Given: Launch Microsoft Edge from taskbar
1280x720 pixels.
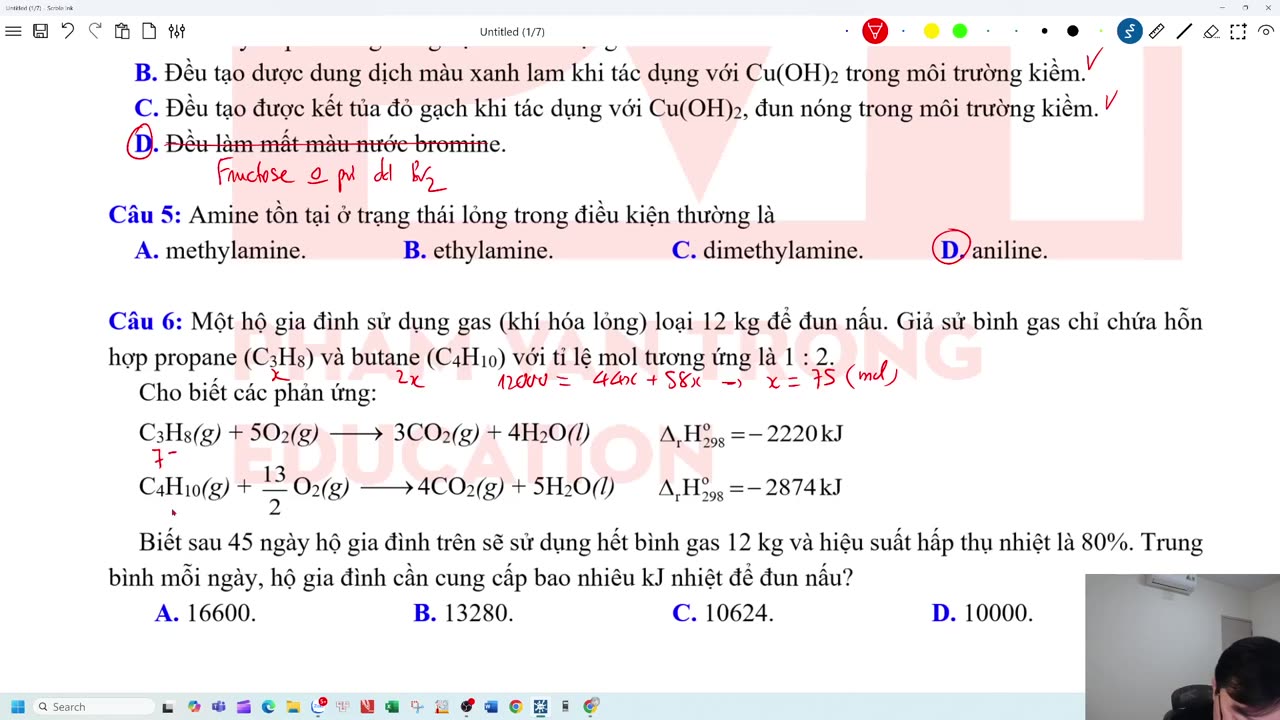Looking at the screenshot, I should tap(268, 707).
